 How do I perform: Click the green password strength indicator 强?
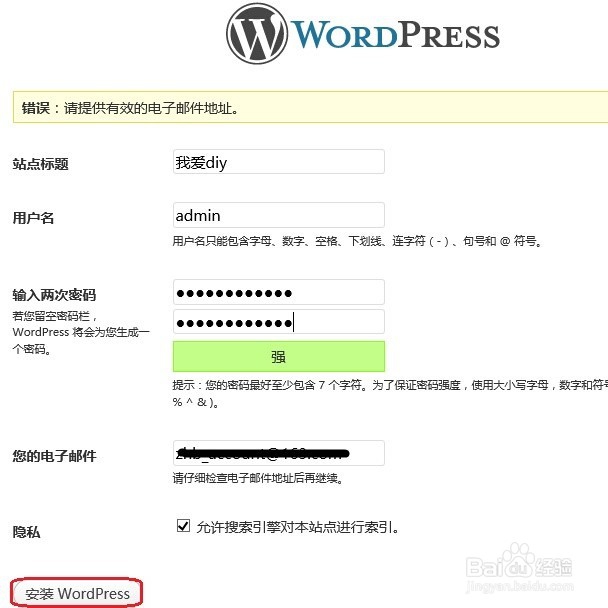click(279, 356)
